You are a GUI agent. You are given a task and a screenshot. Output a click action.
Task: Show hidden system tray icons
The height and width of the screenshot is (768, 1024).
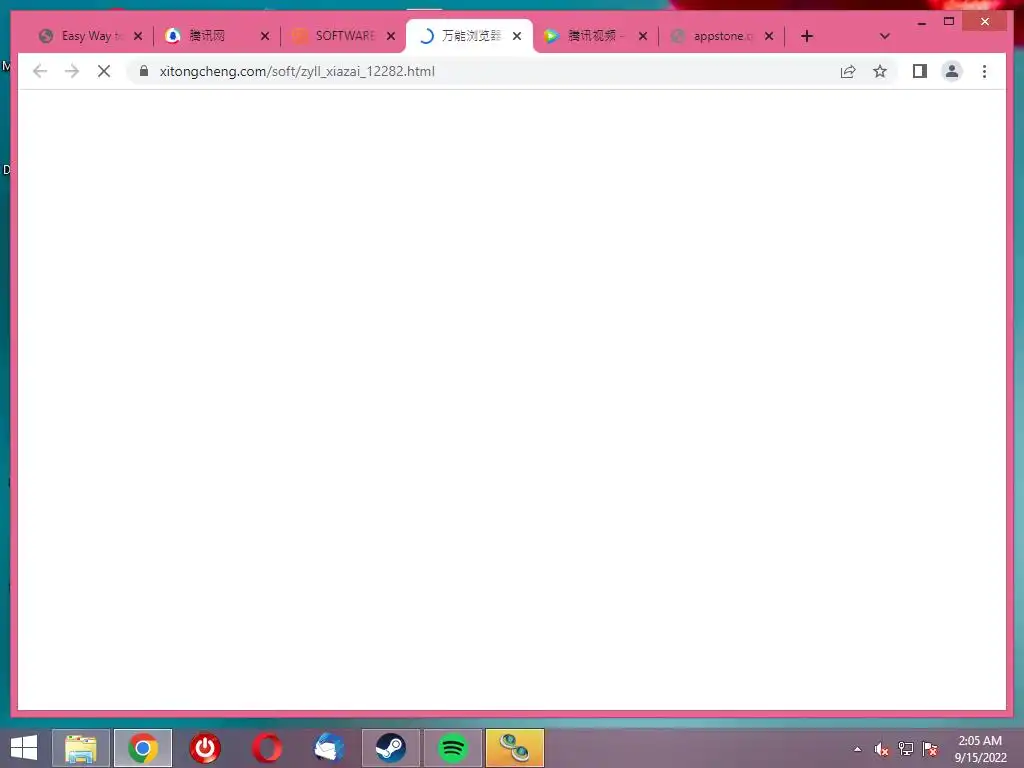tap(857, 749)
